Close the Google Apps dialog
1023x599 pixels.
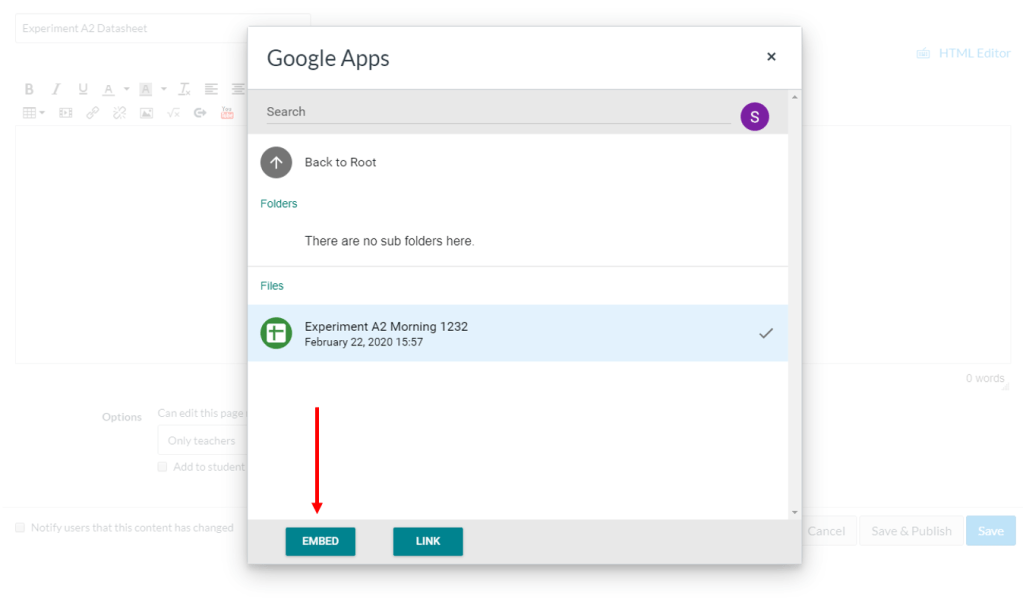[771, 57]
